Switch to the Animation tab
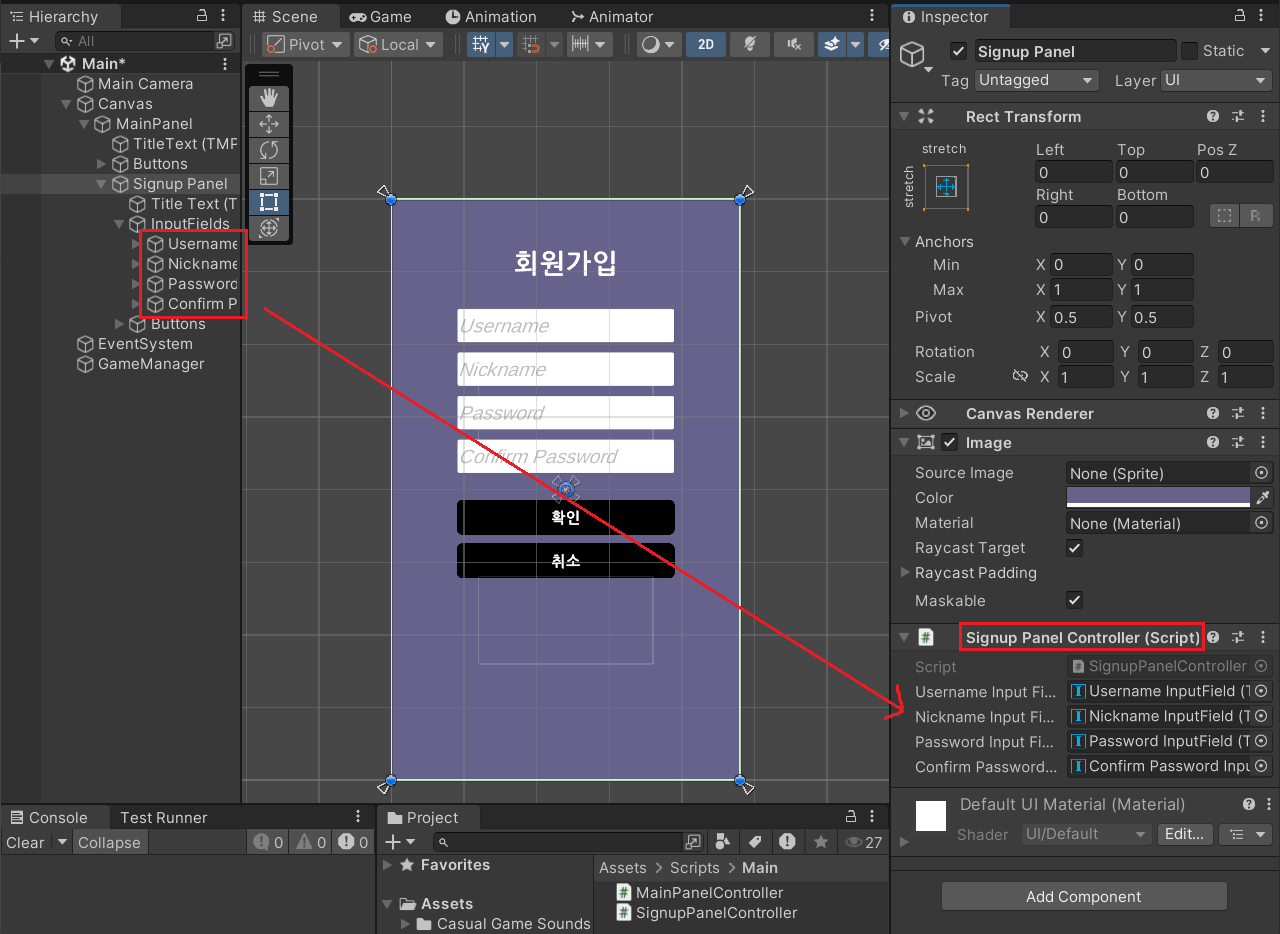1280x934 pixels. 491,16
